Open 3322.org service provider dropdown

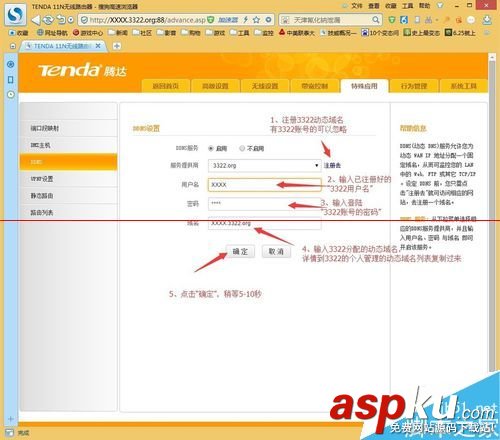point(265,165)
